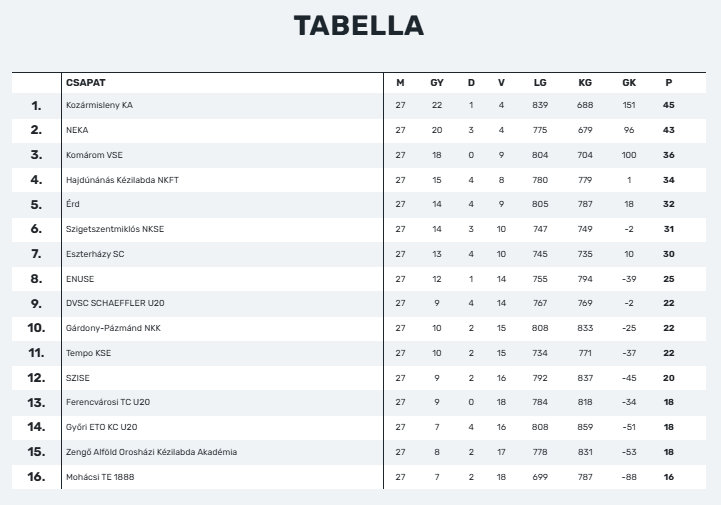The width and height of the screenshot is (721, 505).
Task: Click Hajdúnánás Kézilabda NKFT team
Action: click(122, 180)
